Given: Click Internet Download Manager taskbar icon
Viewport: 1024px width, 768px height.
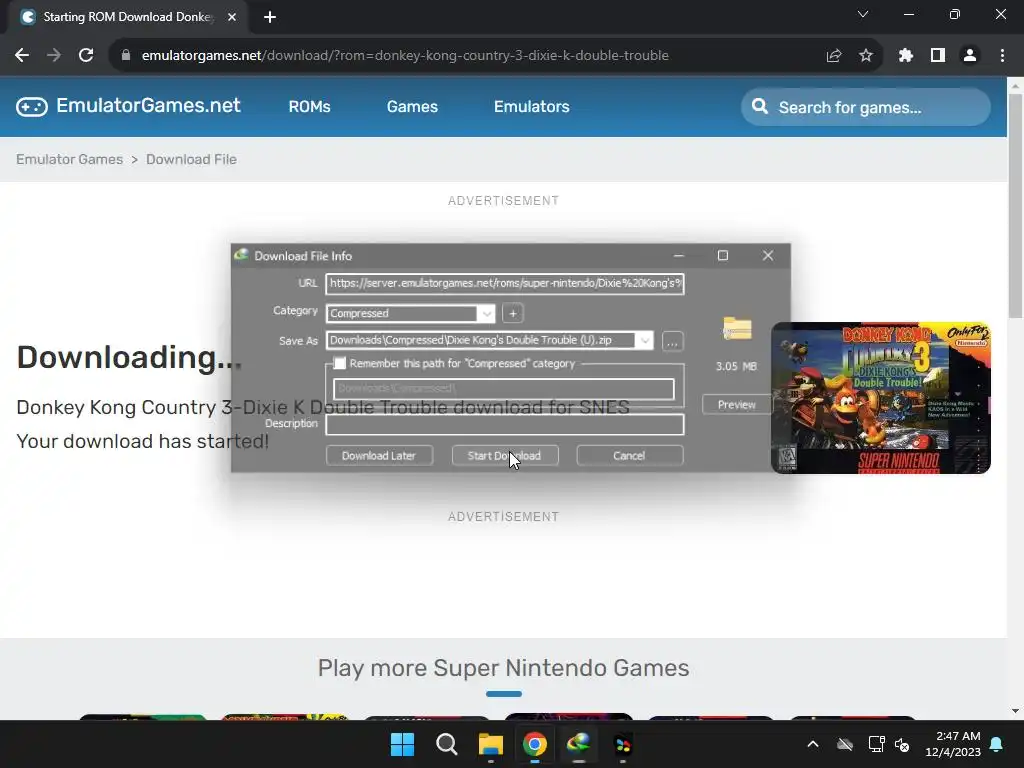Looking at the screenshot, I should point(579,744).
